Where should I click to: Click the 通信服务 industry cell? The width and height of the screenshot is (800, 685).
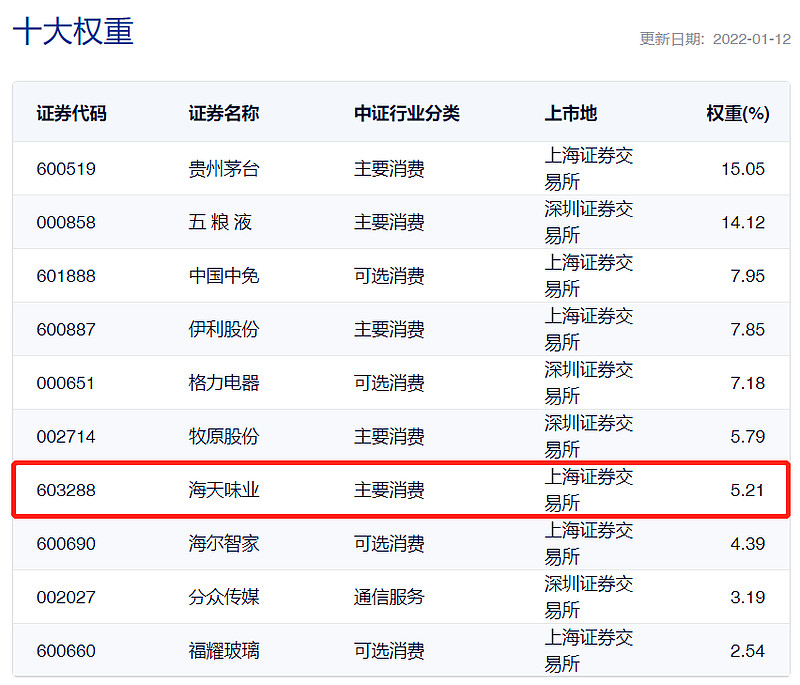tap(389, 597)
